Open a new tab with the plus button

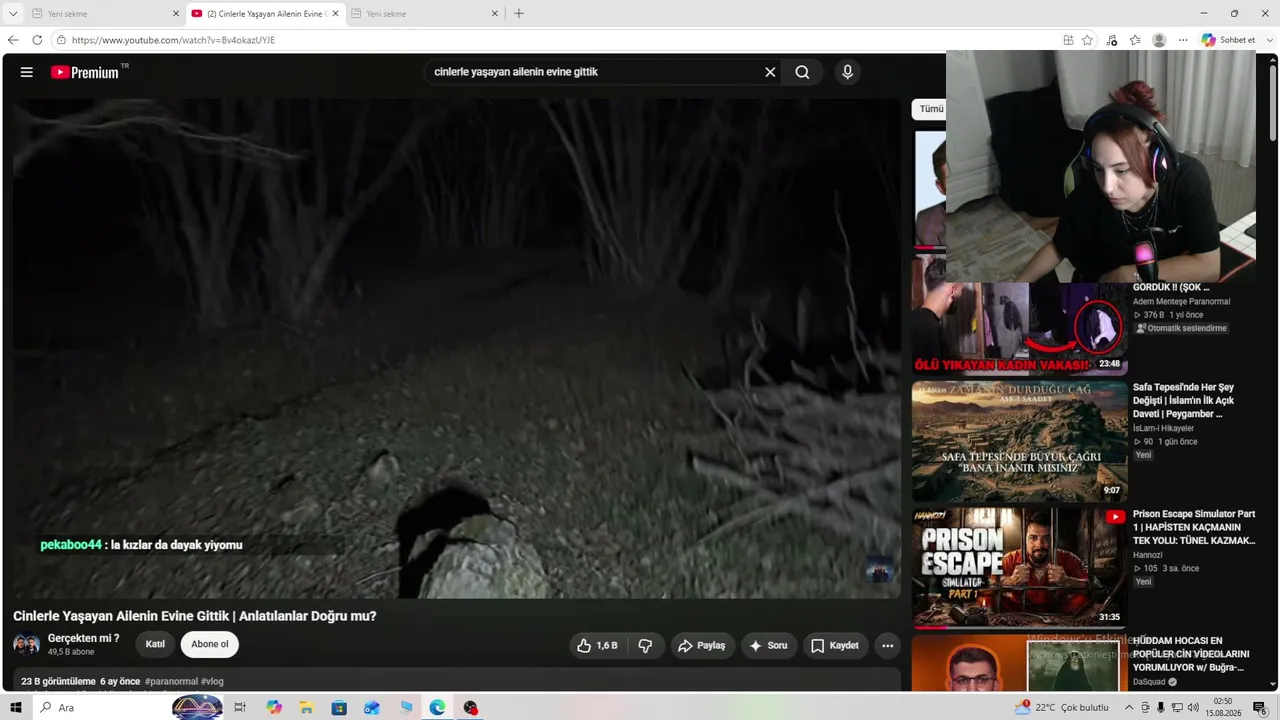click(518, 14)
